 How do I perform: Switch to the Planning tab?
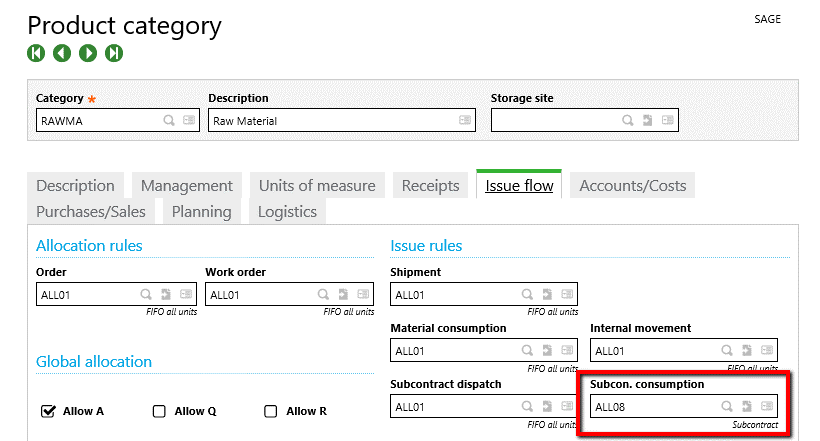201,211
